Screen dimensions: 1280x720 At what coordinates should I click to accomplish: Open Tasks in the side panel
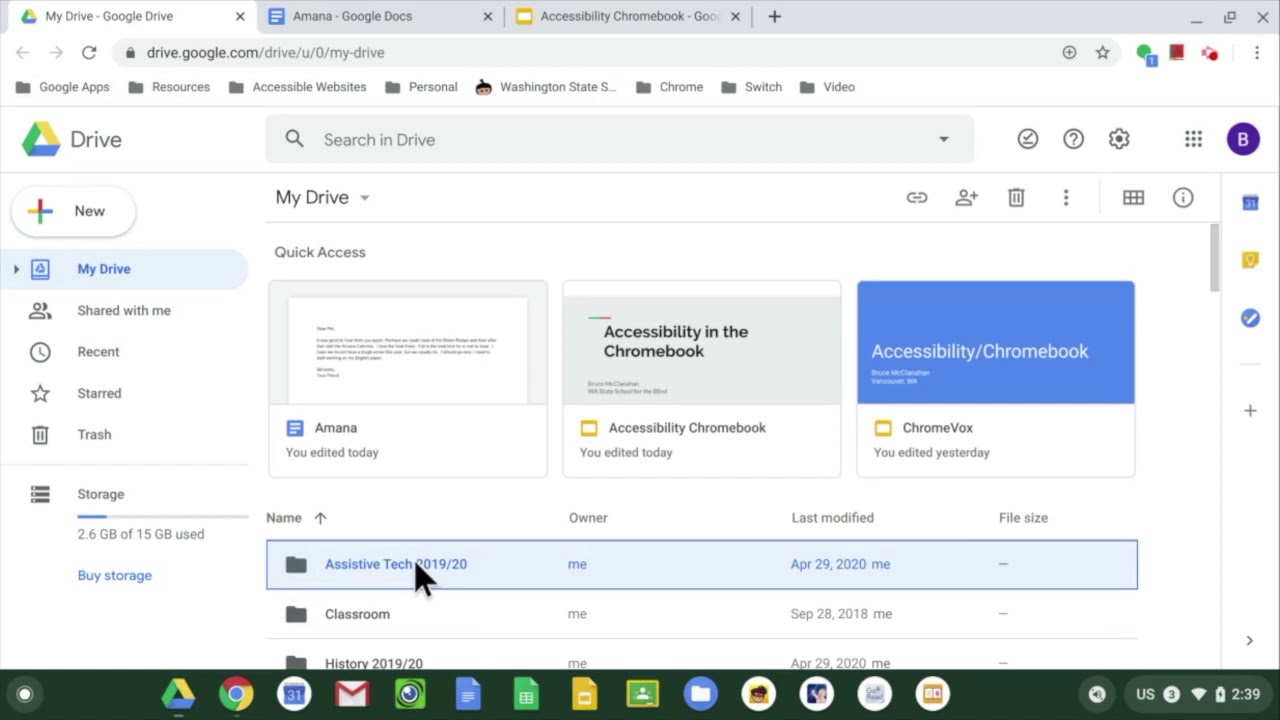coord(1250,318)
